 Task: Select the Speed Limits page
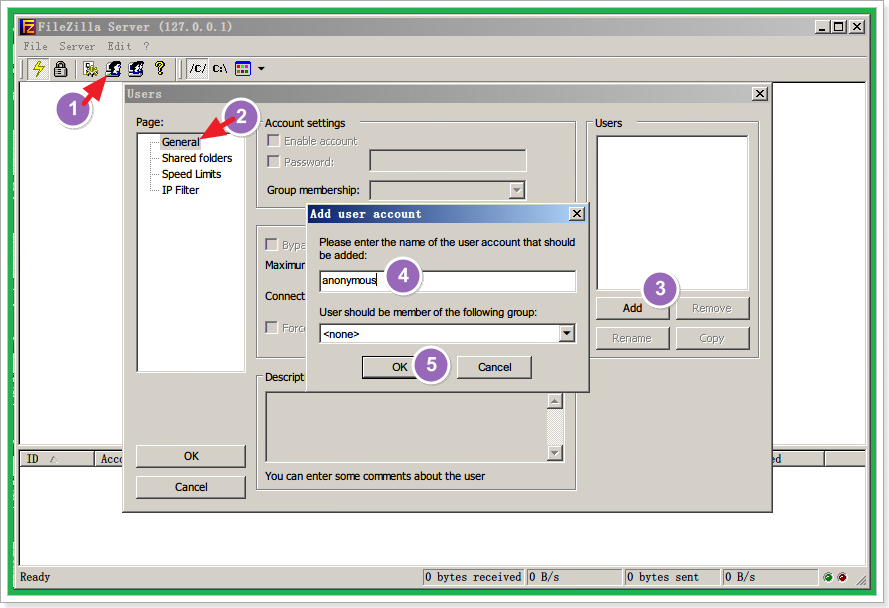pyautogui.click(x=191, y=174)
